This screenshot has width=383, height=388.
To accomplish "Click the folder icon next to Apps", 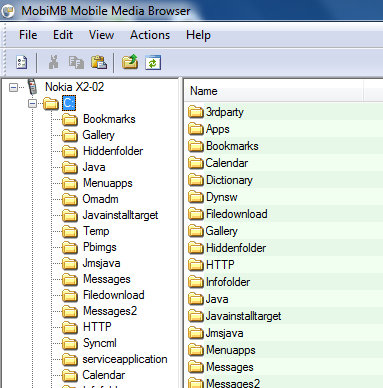I will point(196,129).
